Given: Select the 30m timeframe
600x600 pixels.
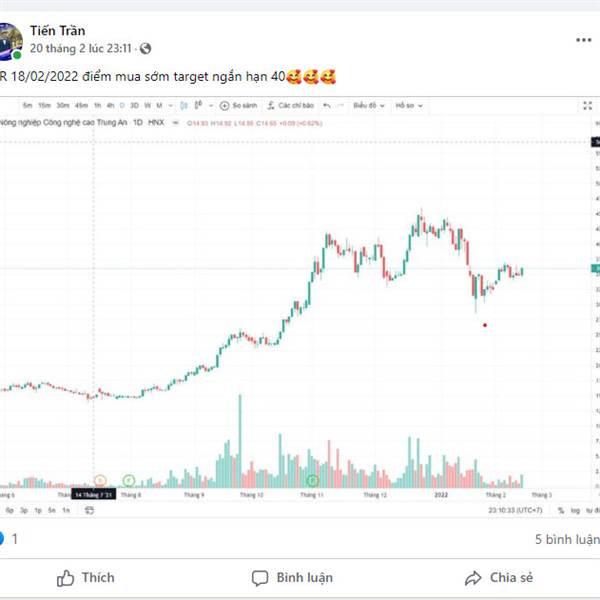Looking at the screenshot, I should [x=62, y=105].
